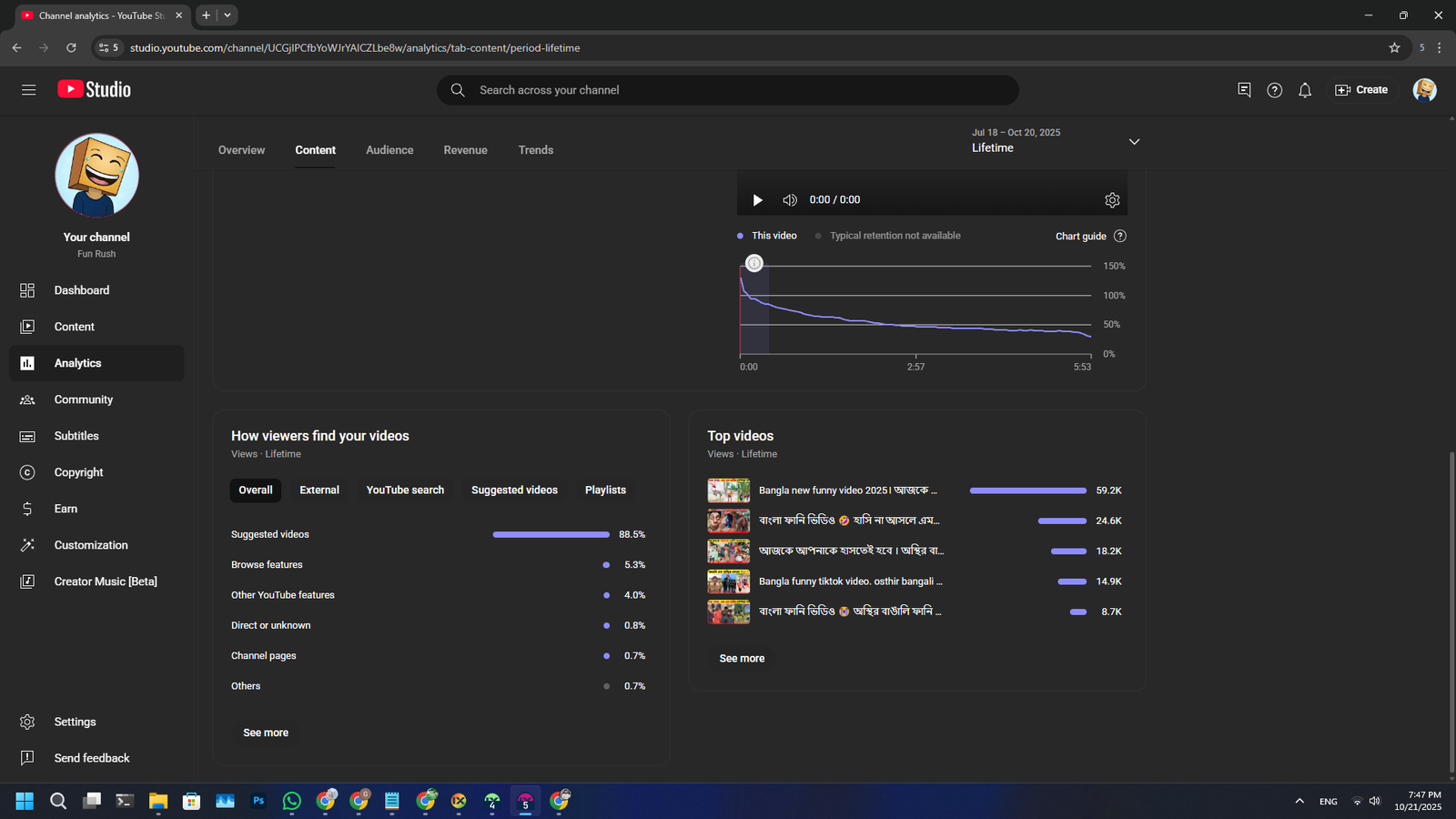The image size is (1456, 819).
Task: Open Dashboard from the sidebar
Action: (x=81, y=290)
